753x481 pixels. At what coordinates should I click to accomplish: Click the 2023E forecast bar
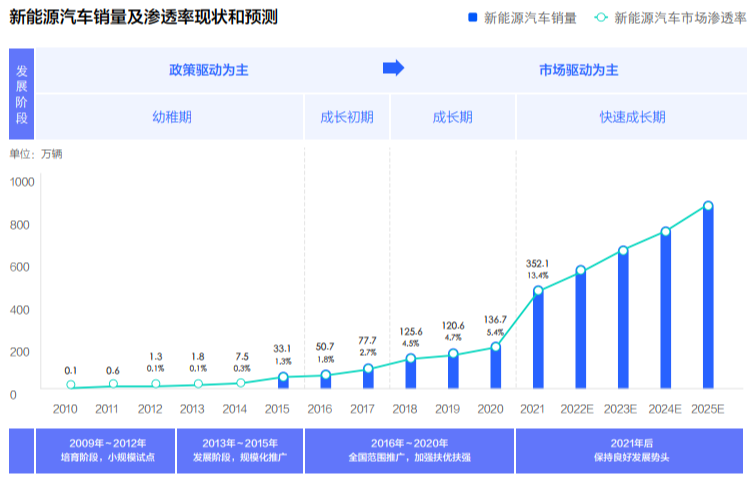623,319
